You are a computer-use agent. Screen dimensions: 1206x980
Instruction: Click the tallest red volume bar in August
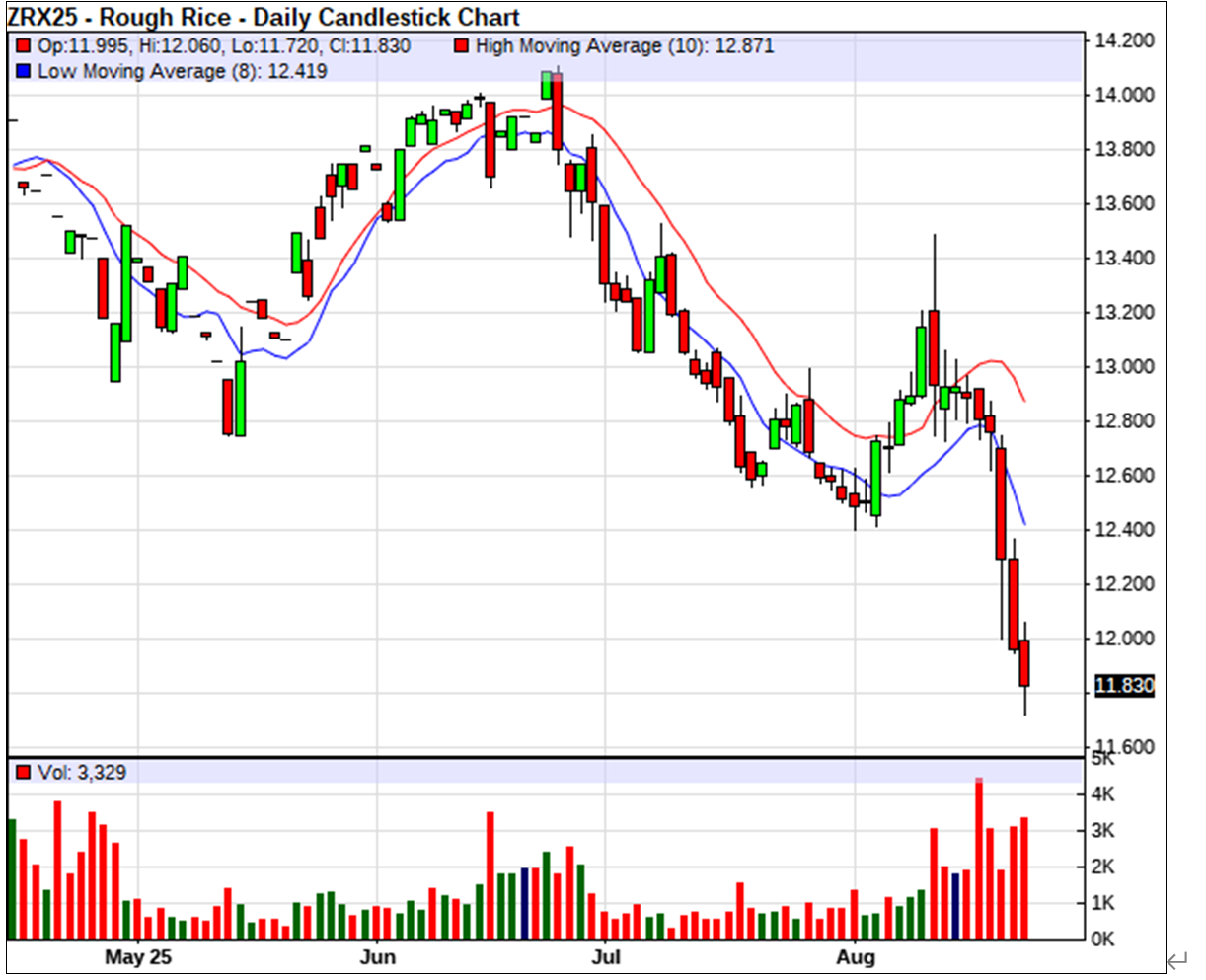[979, 859]
